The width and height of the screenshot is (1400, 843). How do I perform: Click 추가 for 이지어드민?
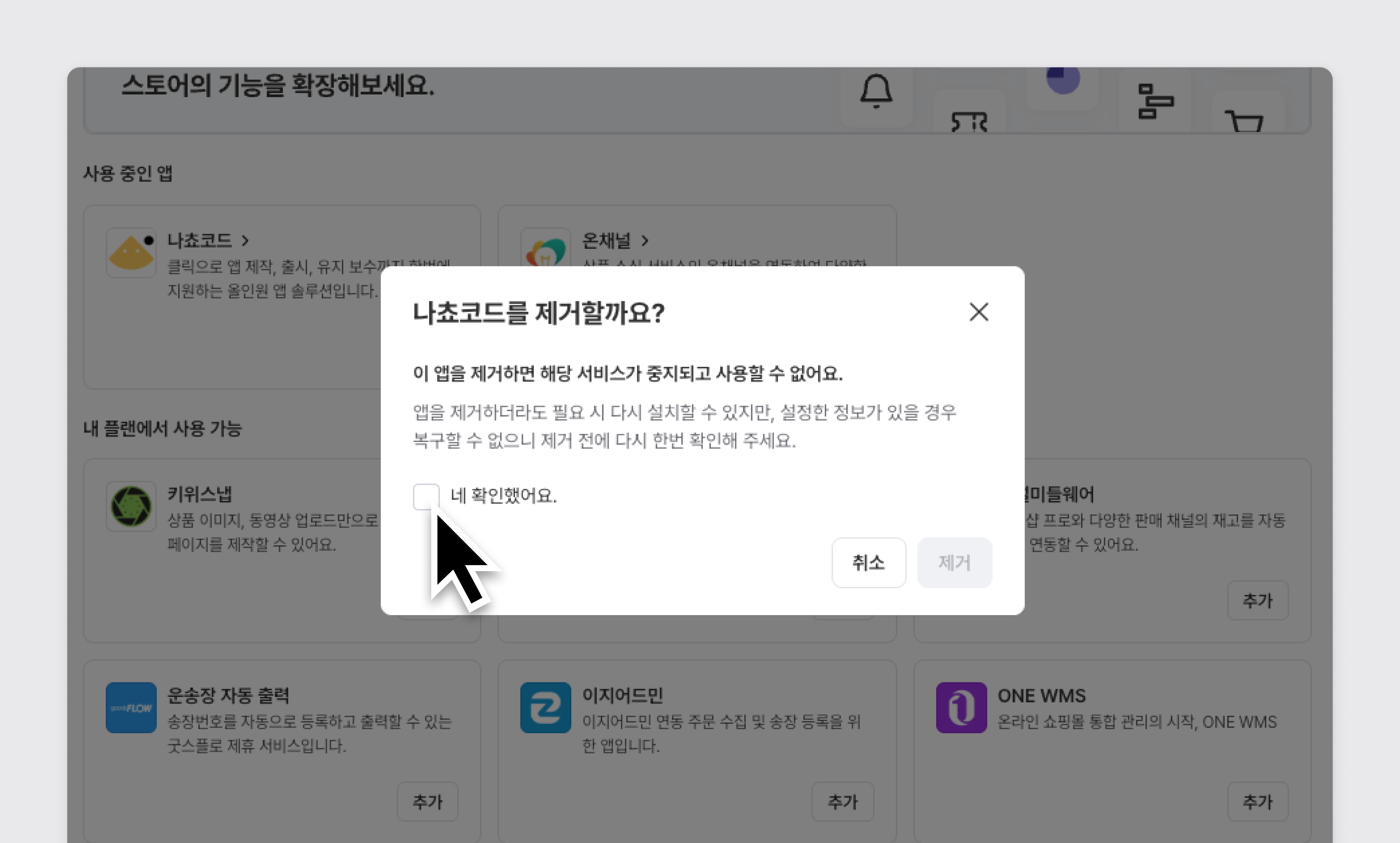[842, 801]
